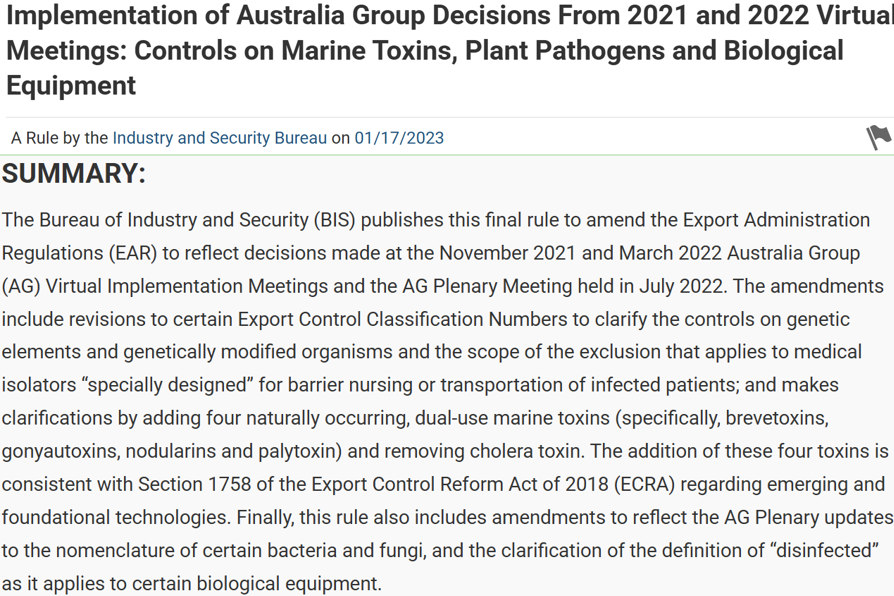Click 'foundational technologies' in summary
This screenshot has height=596, width=894.
click(116, 517)
